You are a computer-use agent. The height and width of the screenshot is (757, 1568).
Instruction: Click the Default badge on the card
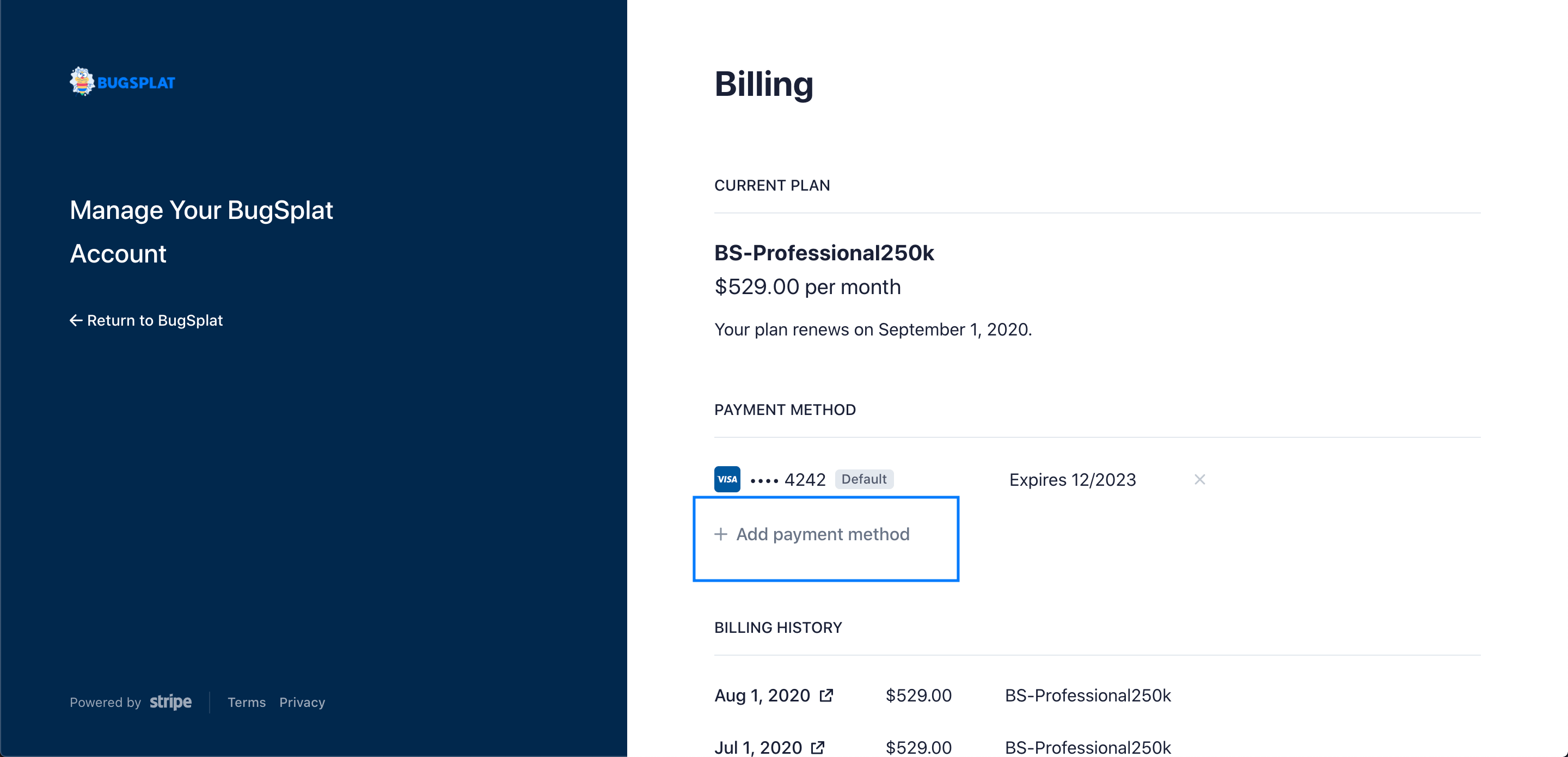[x=863, y=479]
